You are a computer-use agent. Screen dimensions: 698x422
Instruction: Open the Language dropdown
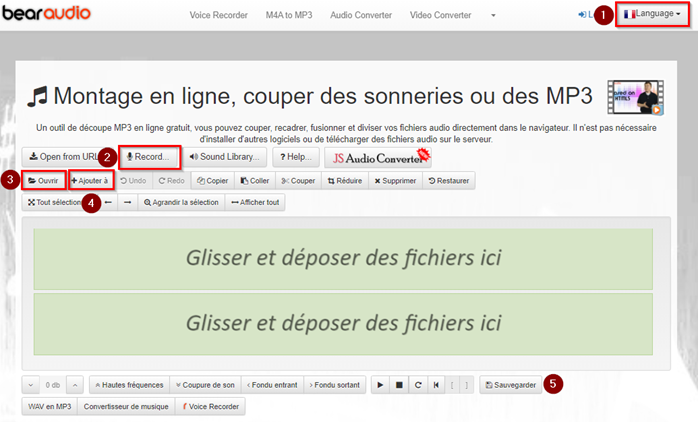coord(653,15)
